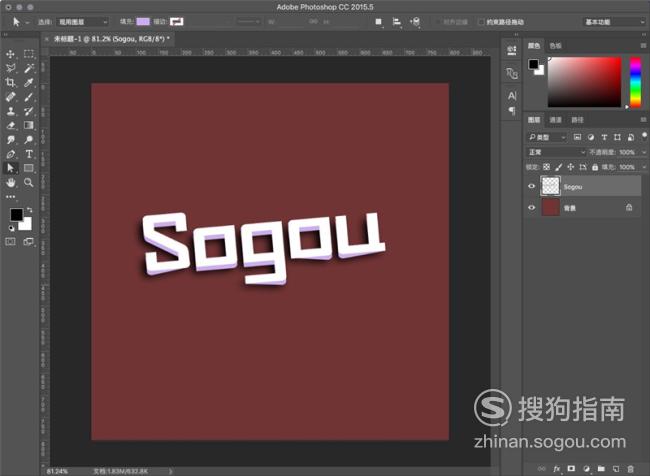
Task: Add a layer mask
Action: pyautogui.click(x=571, y=469)
